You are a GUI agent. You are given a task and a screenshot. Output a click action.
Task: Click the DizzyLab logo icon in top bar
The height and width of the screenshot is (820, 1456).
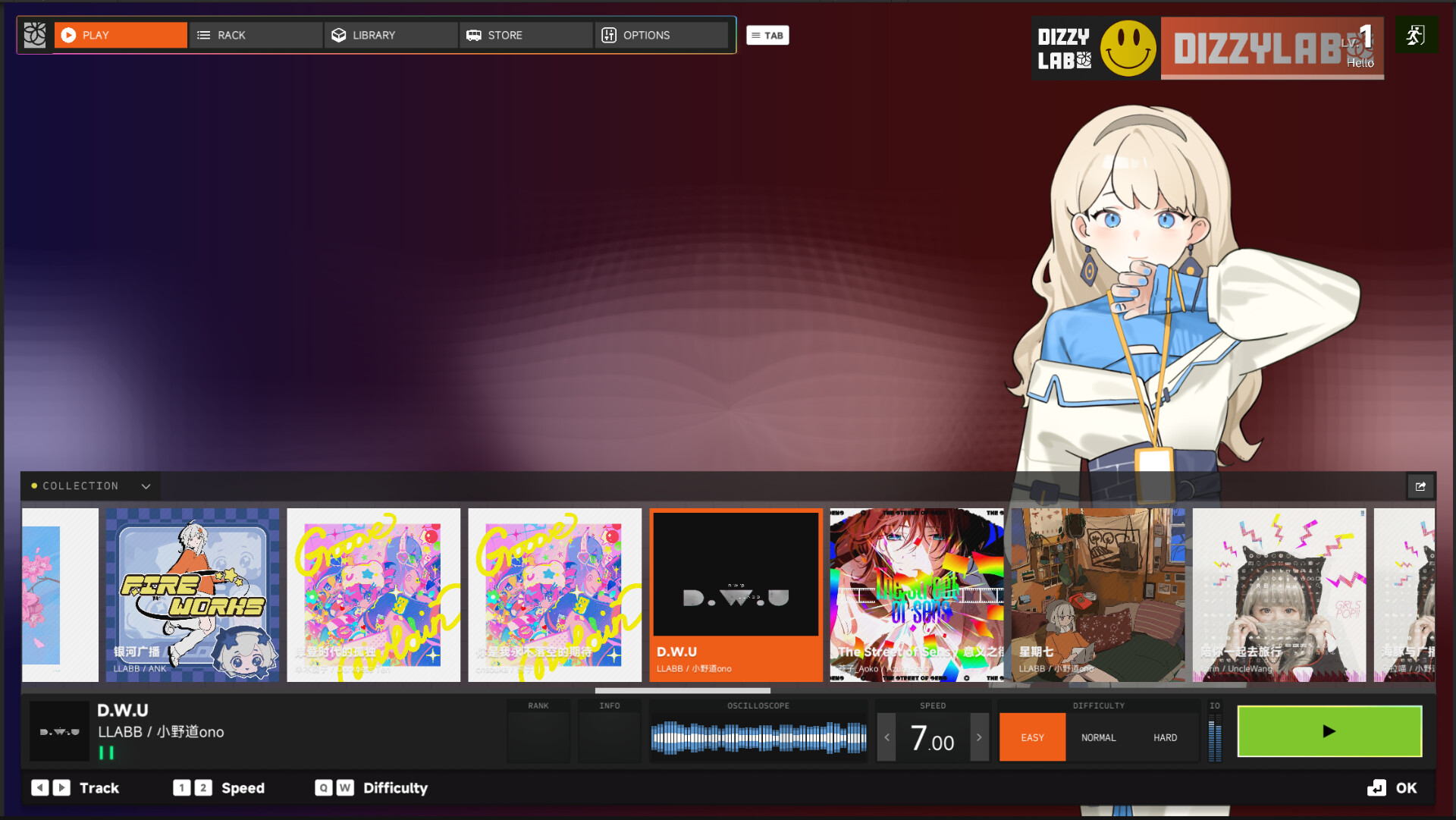coord(35,35)
